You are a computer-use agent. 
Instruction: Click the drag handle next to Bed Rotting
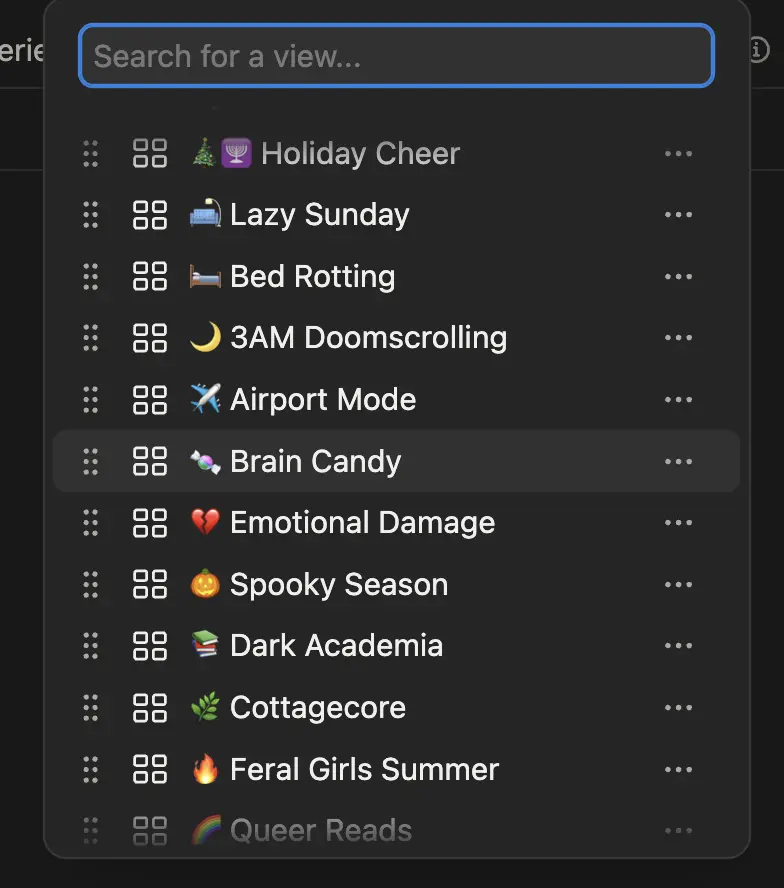click(91, 277)
